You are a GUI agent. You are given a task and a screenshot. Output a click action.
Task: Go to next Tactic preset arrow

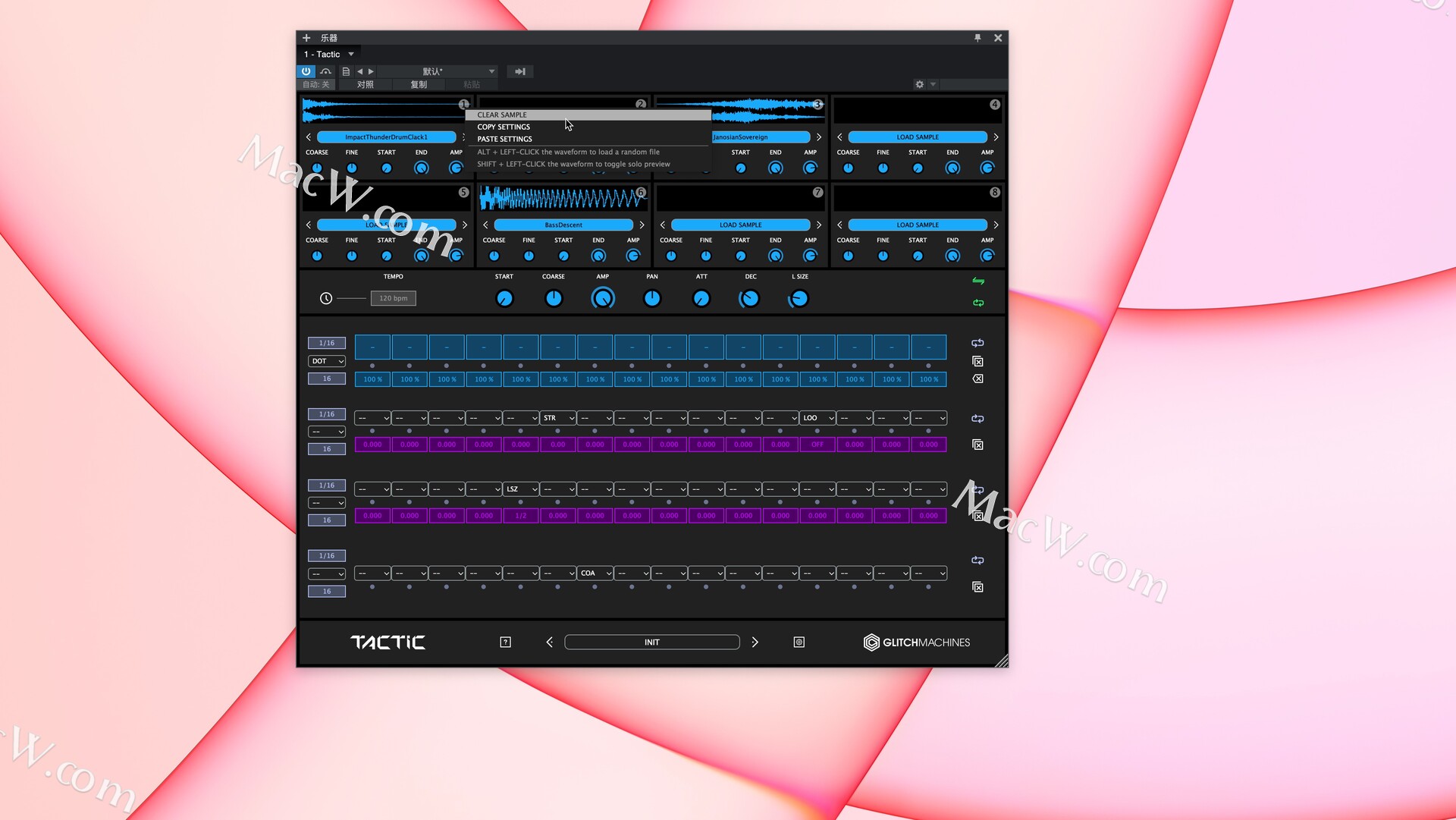755,642
